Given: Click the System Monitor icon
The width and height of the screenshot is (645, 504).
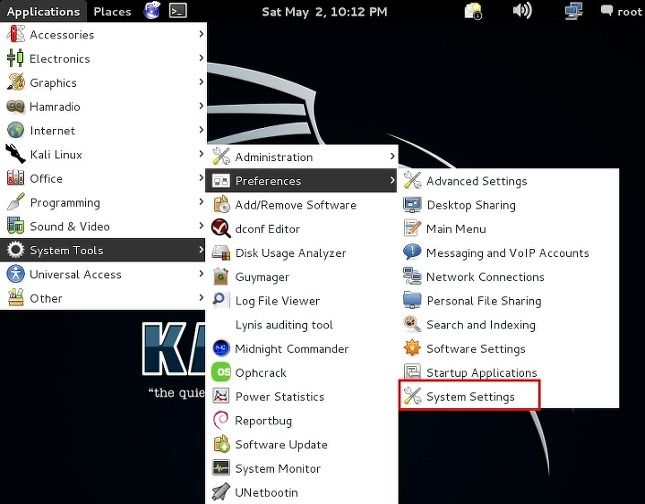Looking at the screenshot, I should (x=221, y=468).
